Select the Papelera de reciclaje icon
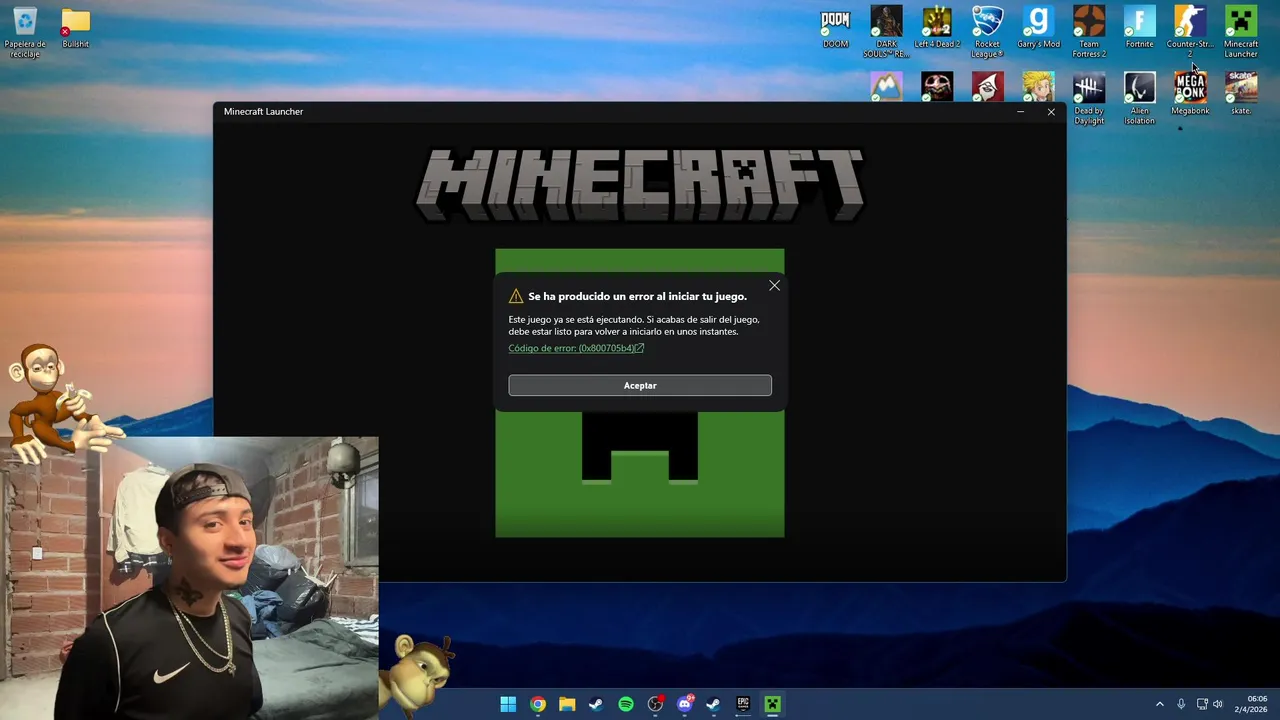This screenshot has height=720, width=1280. click(25, 32)
